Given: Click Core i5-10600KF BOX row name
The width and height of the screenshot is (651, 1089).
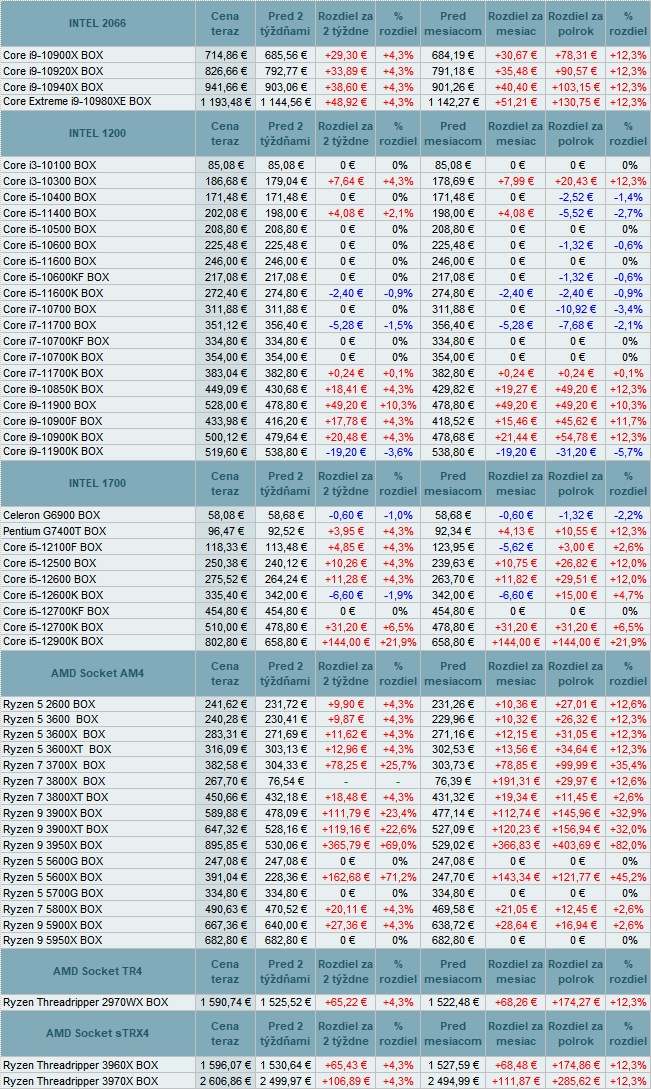Looking at the screenshot, I should 56,277.
